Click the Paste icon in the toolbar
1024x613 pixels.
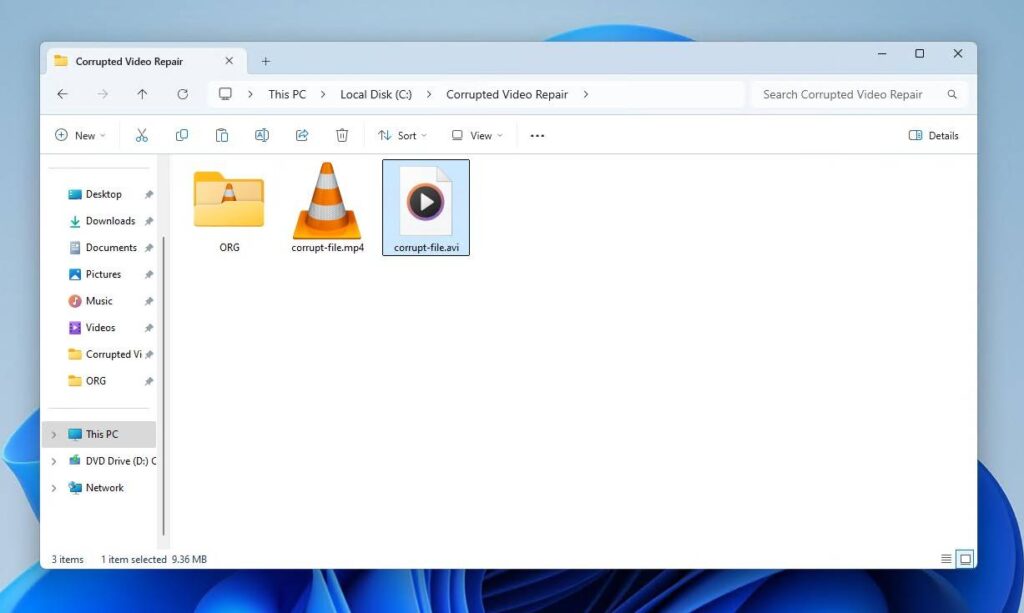click(222, 135)
